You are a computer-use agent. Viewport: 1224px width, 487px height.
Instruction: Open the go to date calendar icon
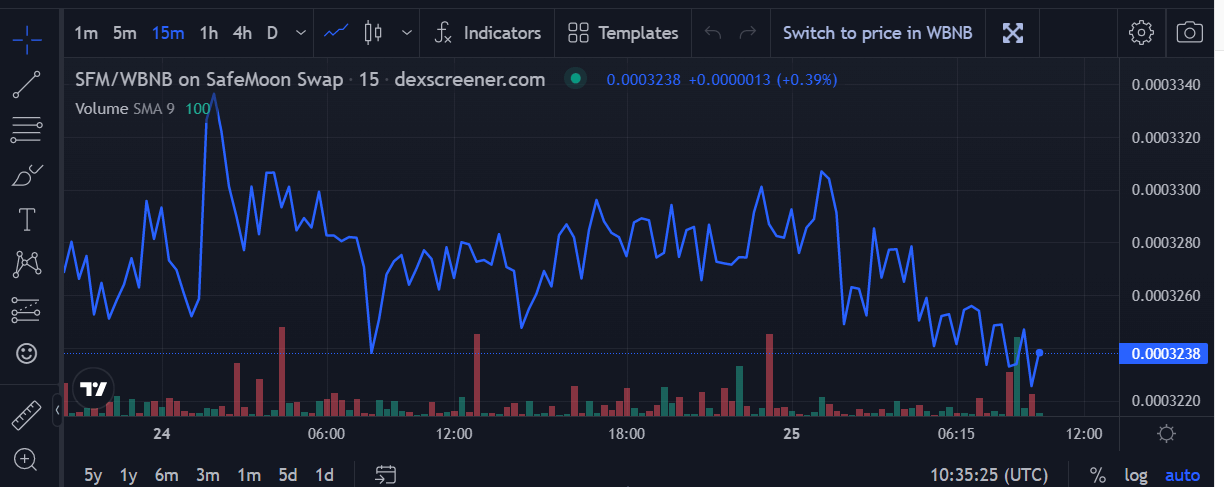tap(386, 475)
